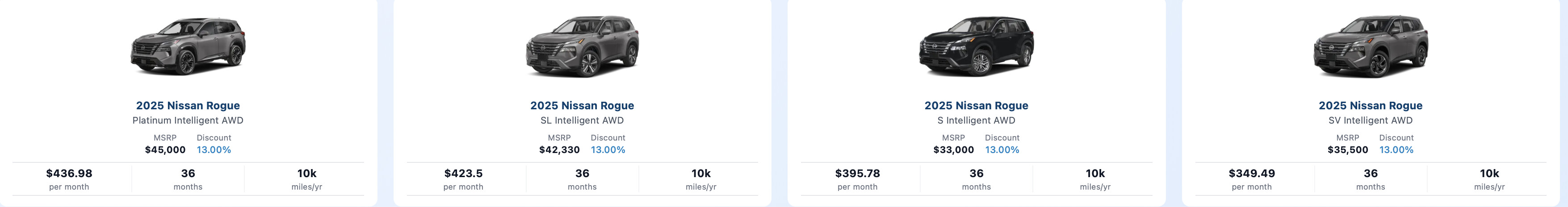Click the $35,500 MSRP value
This screenshot has width=1568, height=207.
(1348, 150)
